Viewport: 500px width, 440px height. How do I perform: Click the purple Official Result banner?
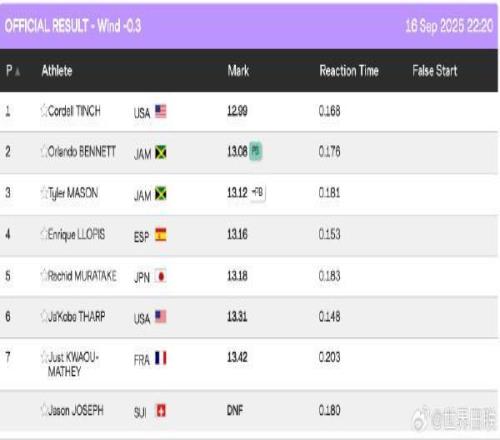[x=249, y=26]
